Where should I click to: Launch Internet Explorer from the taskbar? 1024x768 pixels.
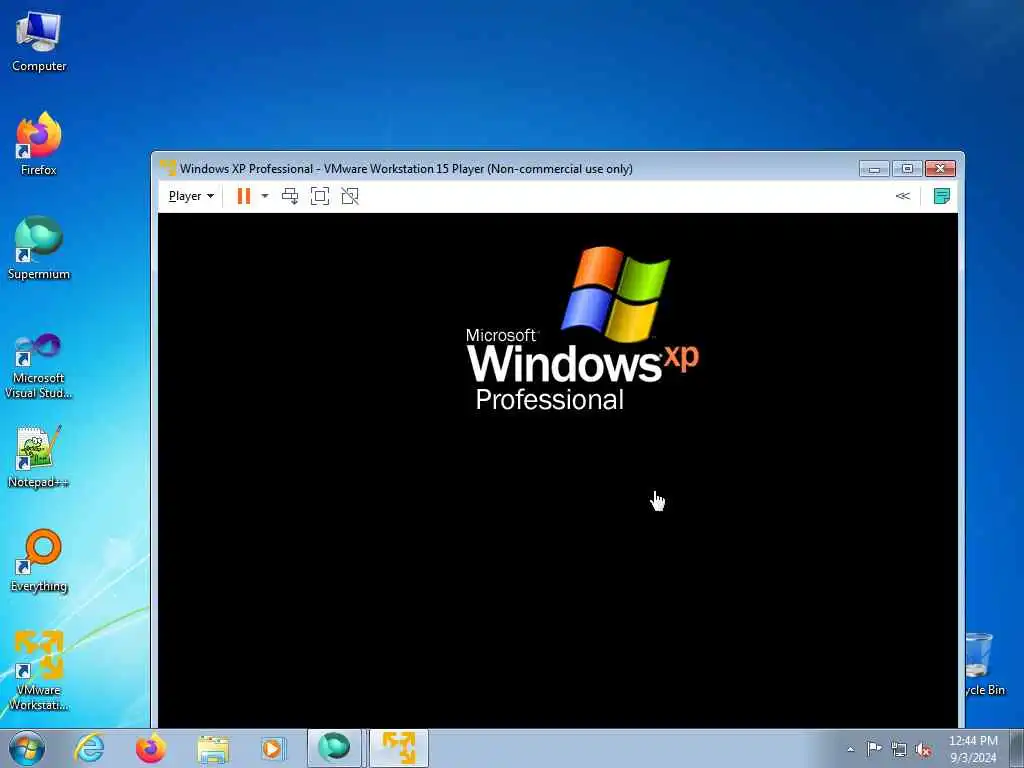point(89,748)
